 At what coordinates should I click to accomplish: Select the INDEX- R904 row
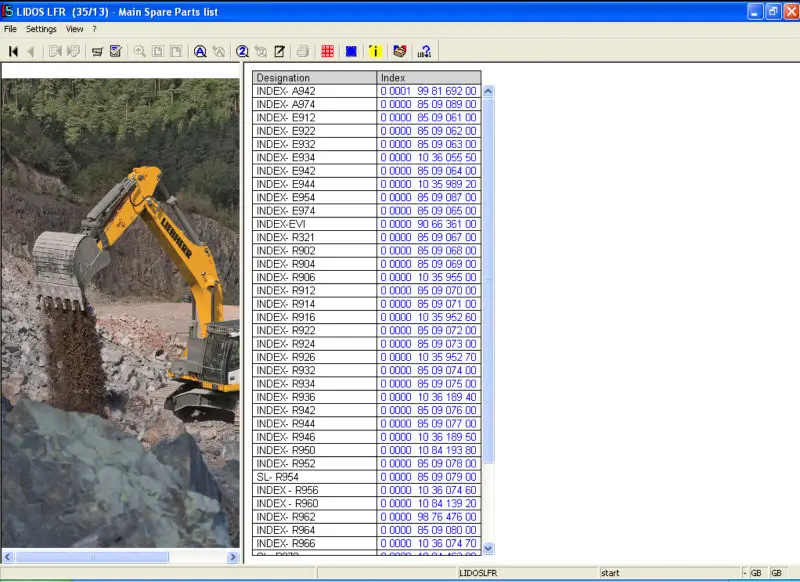click(x=366, y=264)
